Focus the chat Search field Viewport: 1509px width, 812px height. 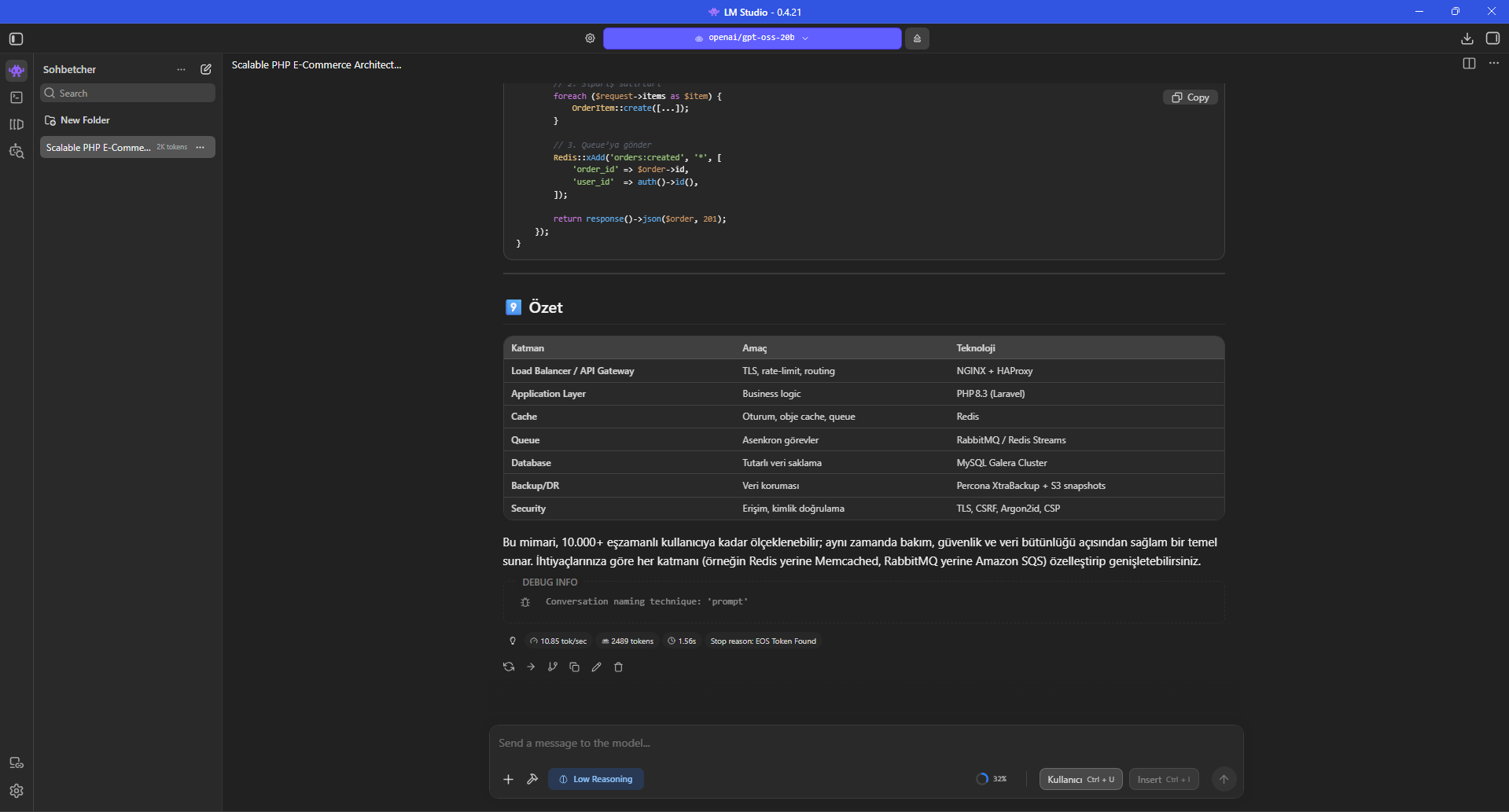127,93
